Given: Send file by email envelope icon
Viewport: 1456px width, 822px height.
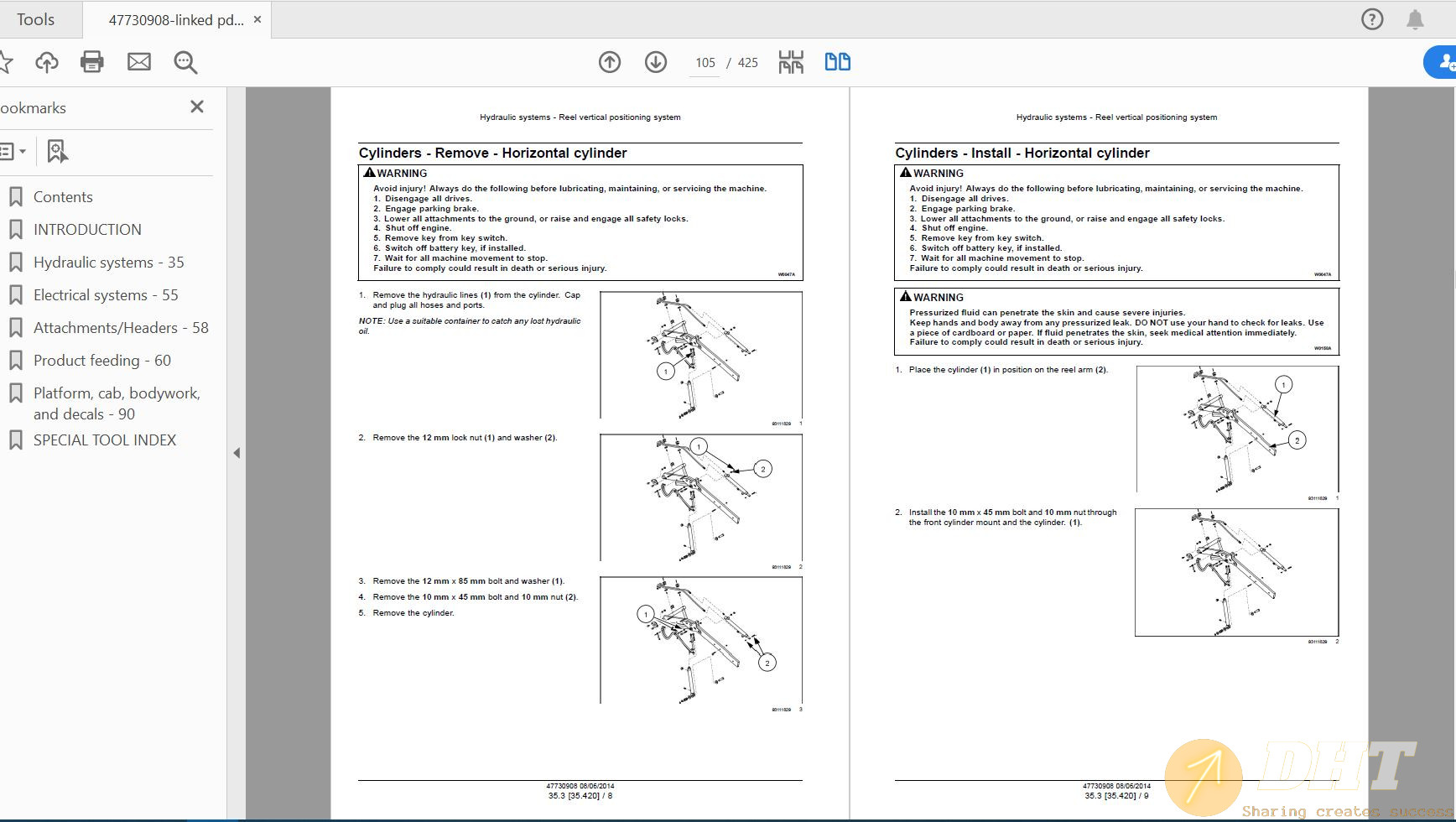Looking at the screenshot, I should coord(139,62).
